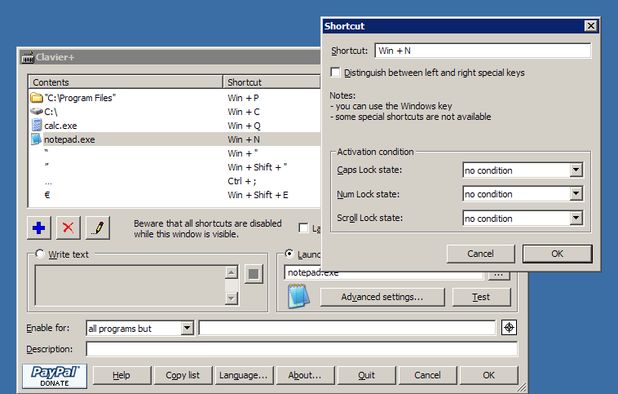Screen dimensions: 618x394
Task: Open the Enable for "all programs but" dropdown
Action: pyautogui.click(x=187, y=328)
